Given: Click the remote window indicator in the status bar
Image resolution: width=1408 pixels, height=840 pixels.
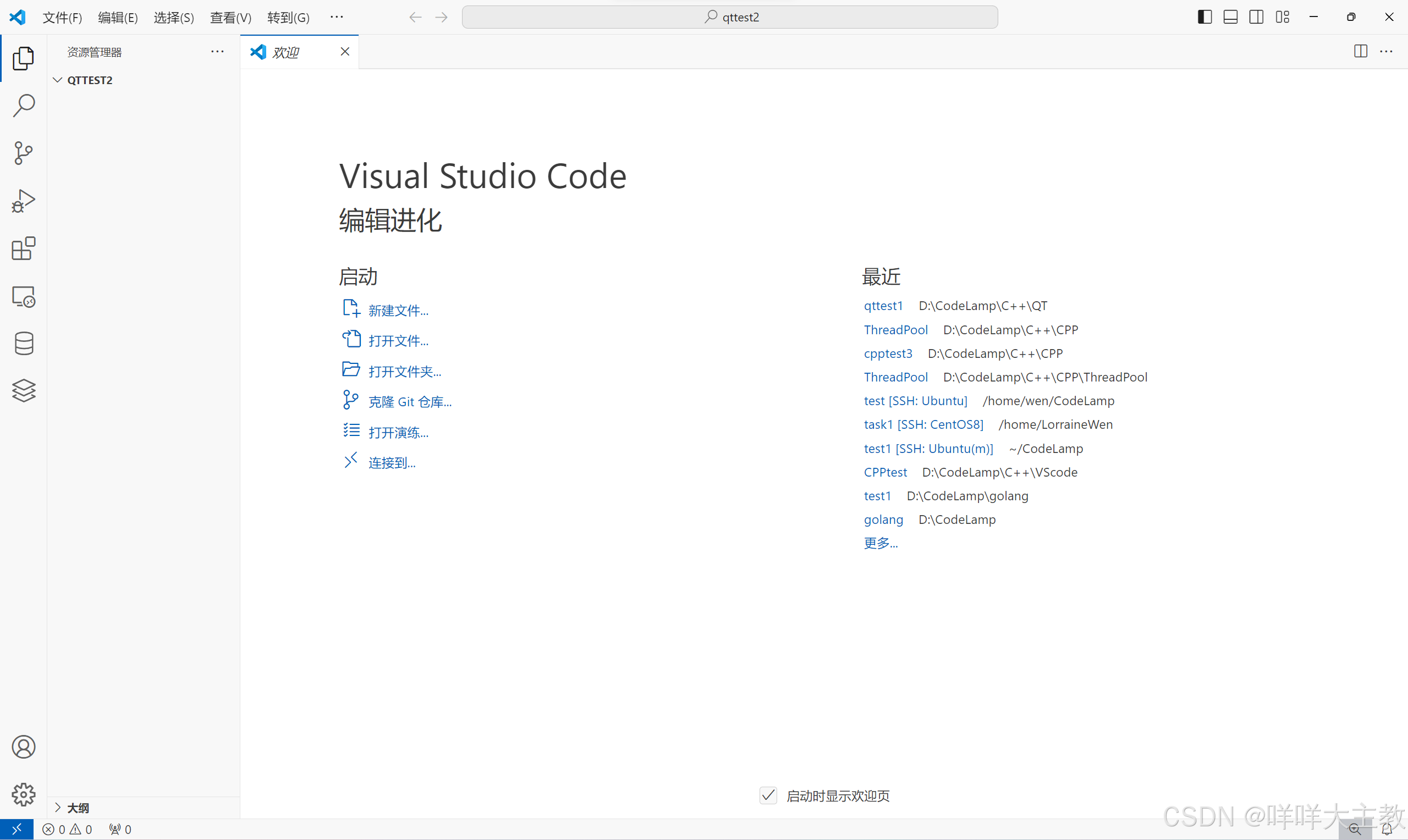Looking at the screenshot, I should click(x=16, y=829).
